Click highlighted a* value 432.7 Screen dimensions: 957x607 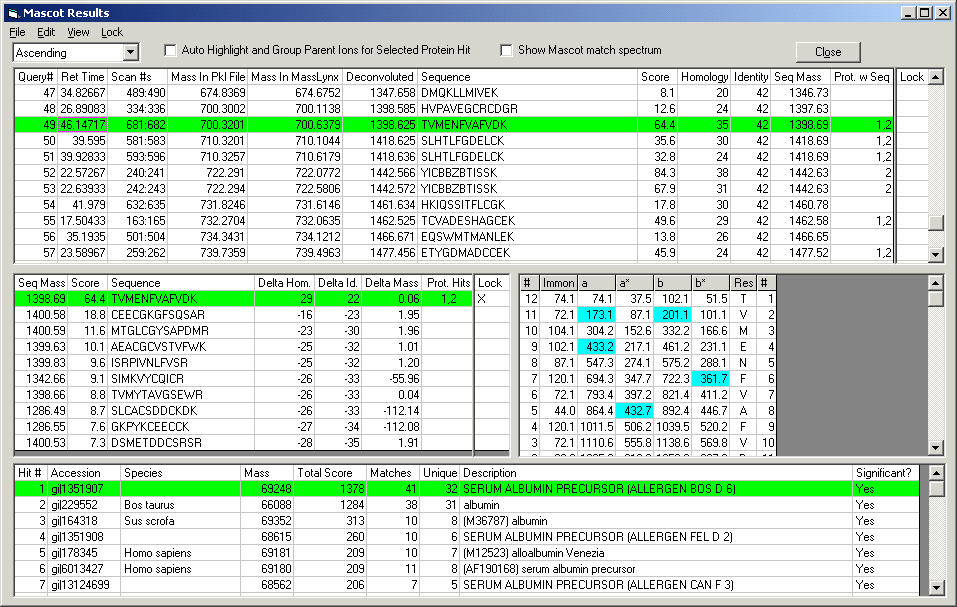(x=634, y=411)
